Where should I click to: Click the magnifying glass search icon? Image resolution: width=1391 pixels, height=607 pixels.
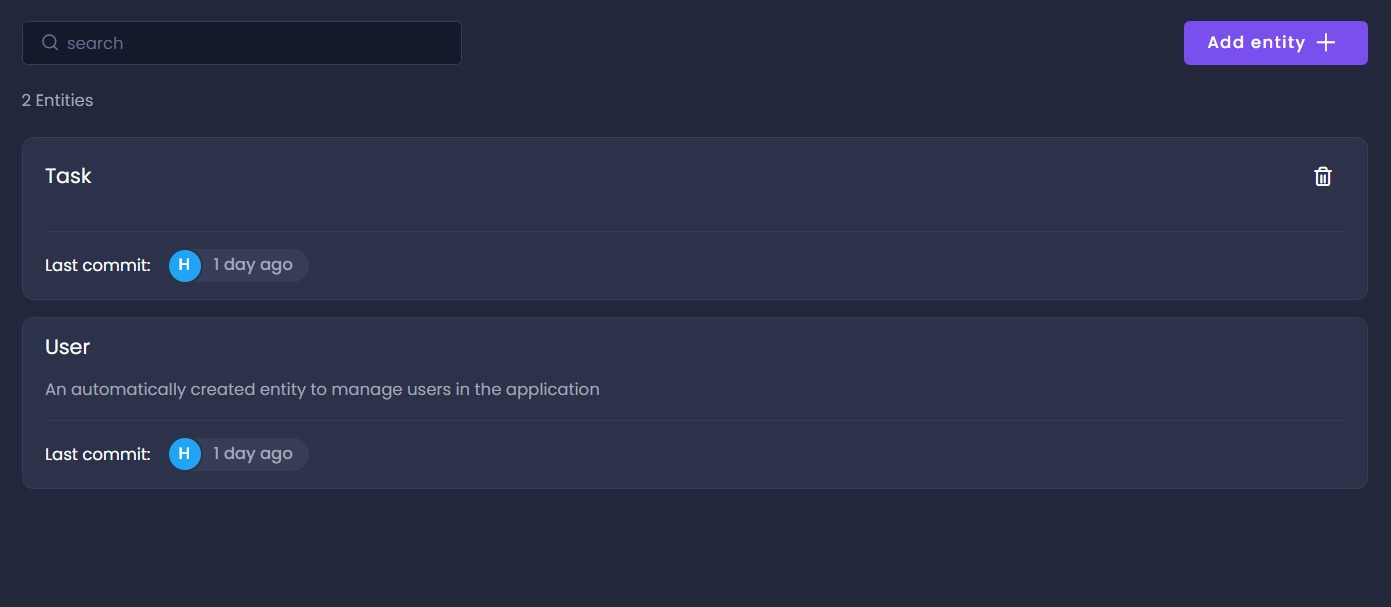coord(50,43)
